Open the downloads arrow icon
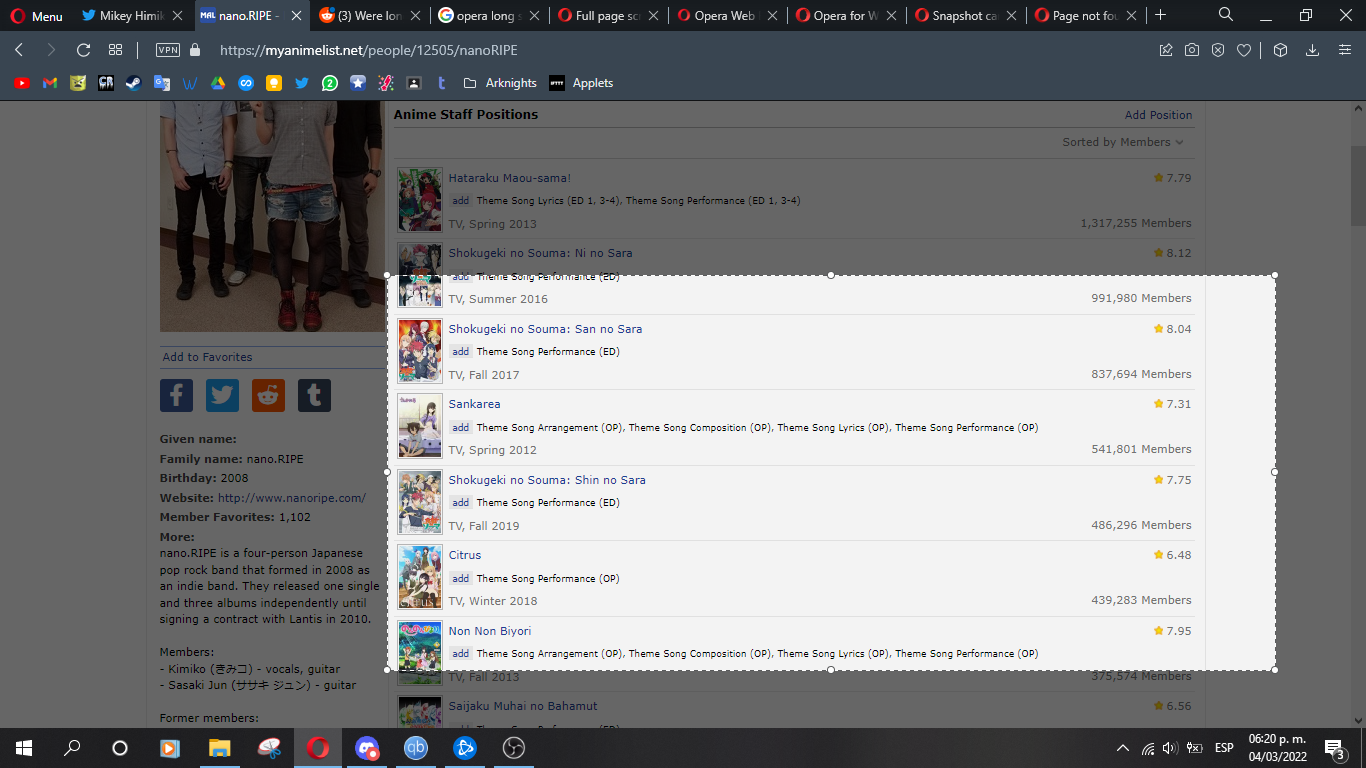1366x768 pixels. (x=1313, y=50)
